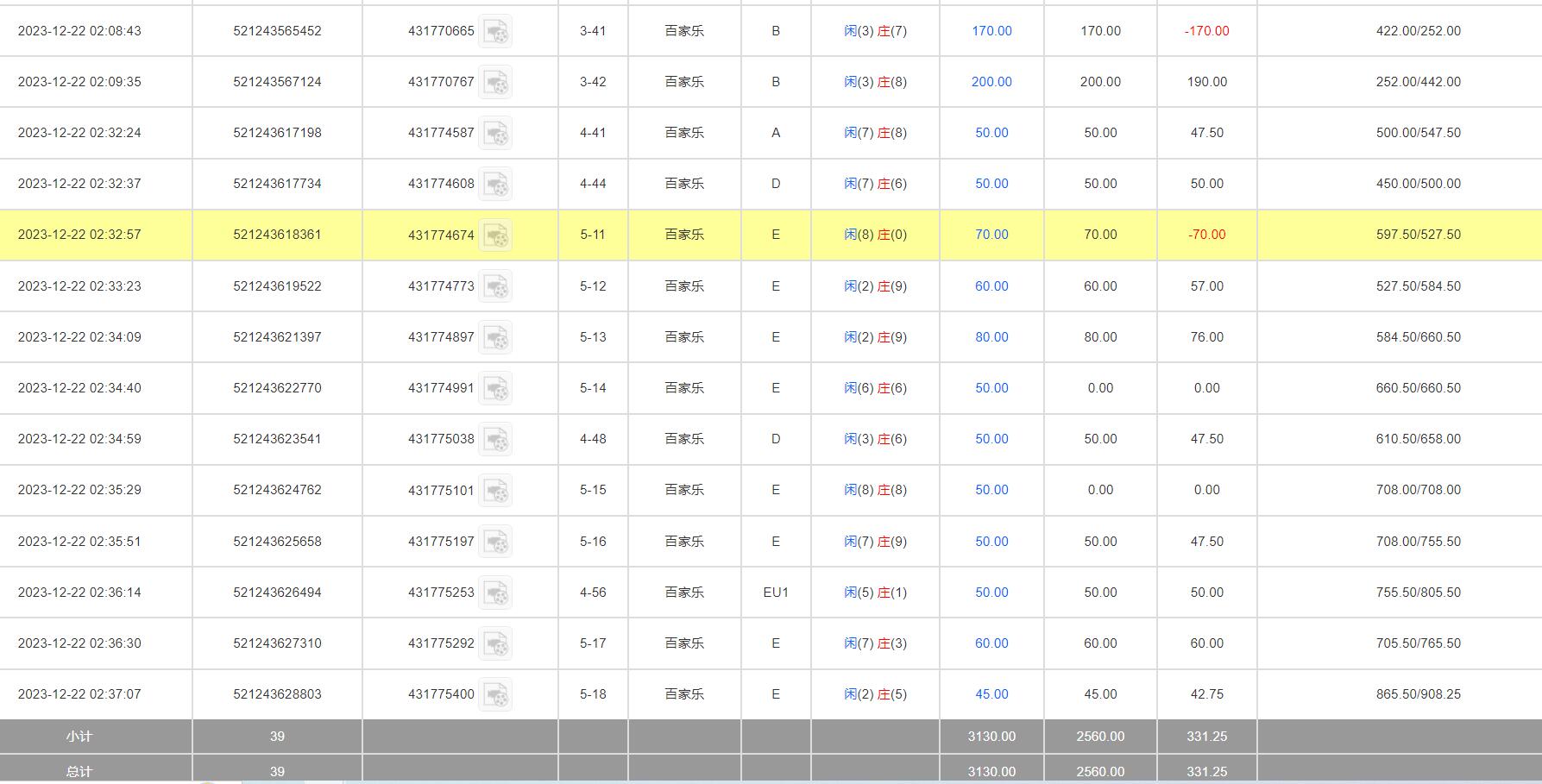1542x784 pixels.
Task: Open video replay icon for game 431774674
Action: coord(495,235)
